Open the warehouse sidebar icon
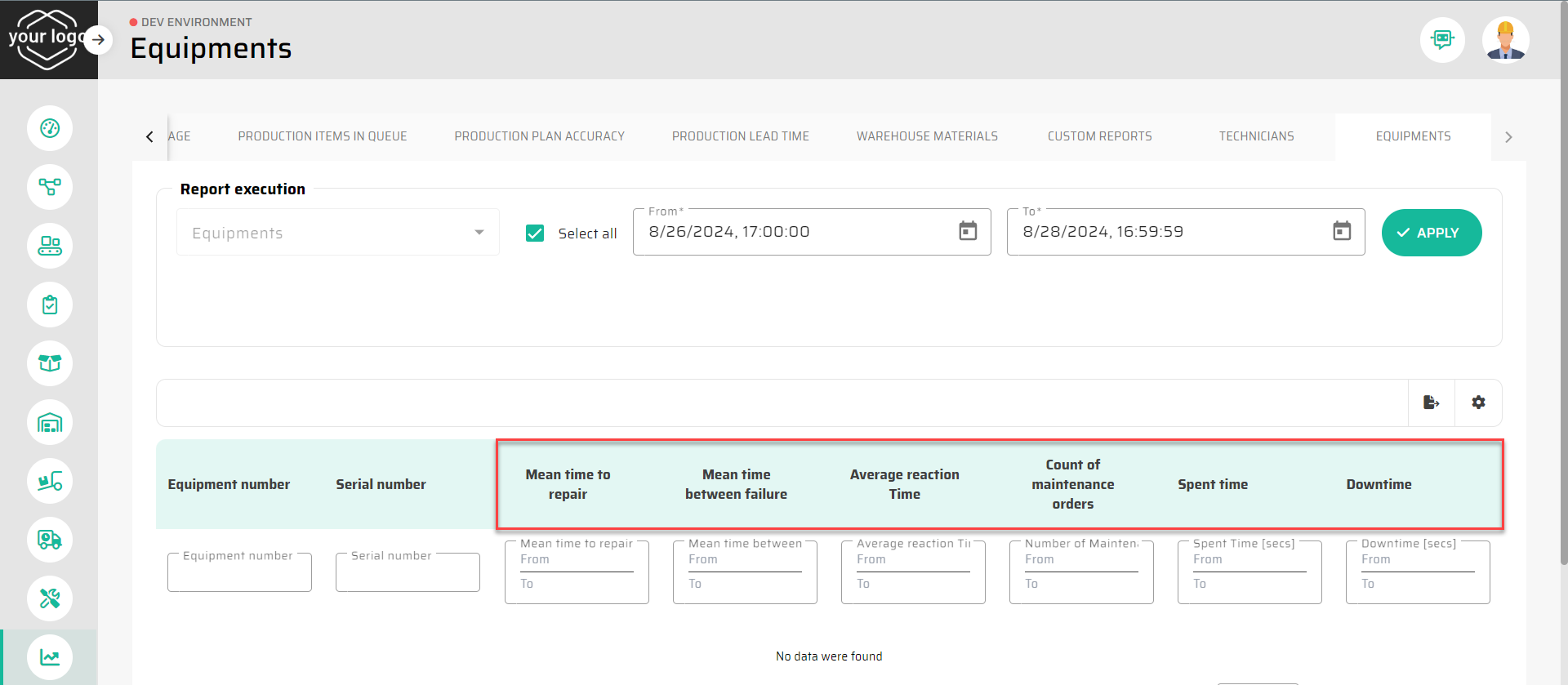 (x=50, y=422)
